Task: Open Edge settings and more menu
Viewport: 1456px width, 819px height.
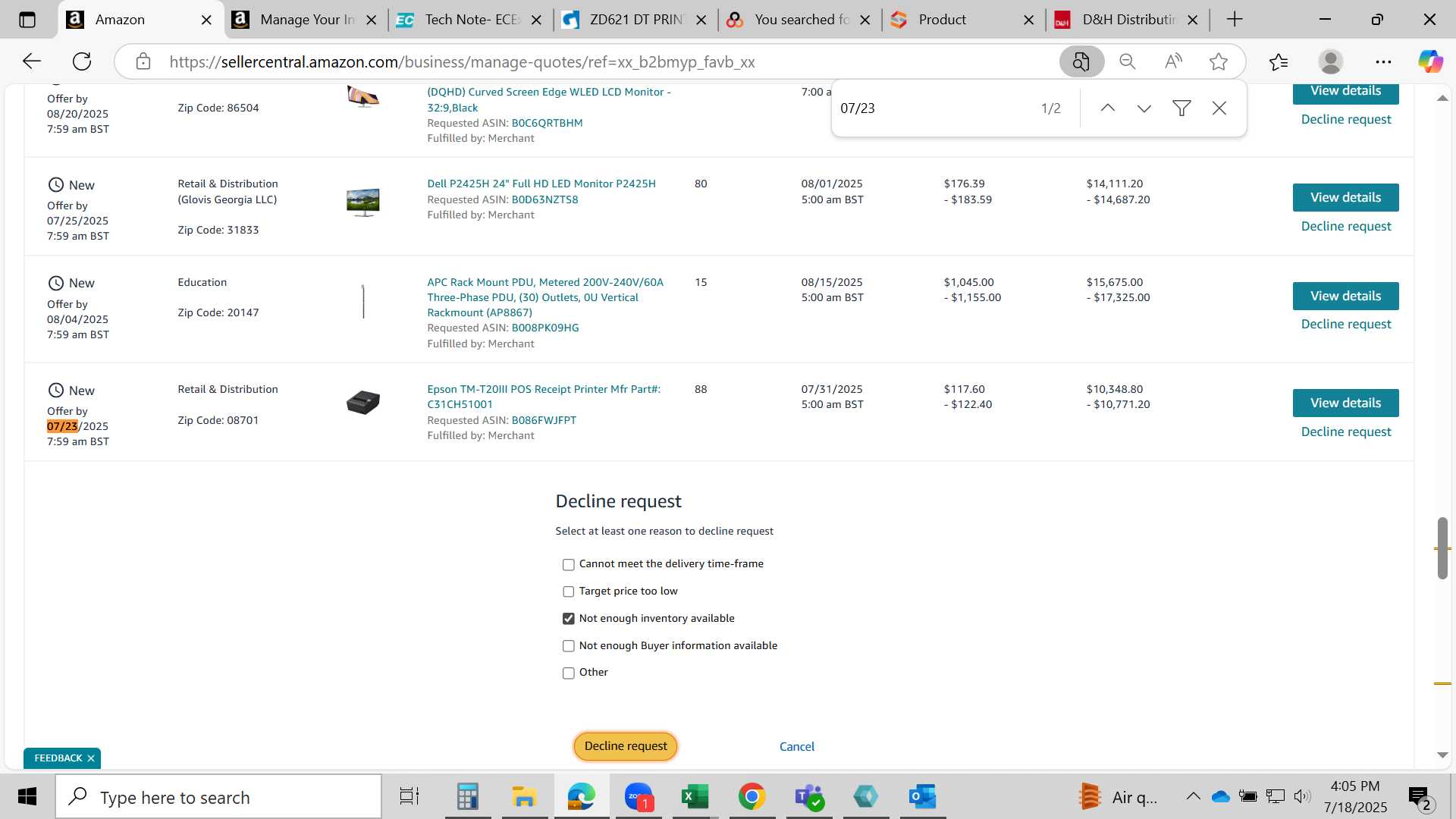Action: [x=1383, y=61]
